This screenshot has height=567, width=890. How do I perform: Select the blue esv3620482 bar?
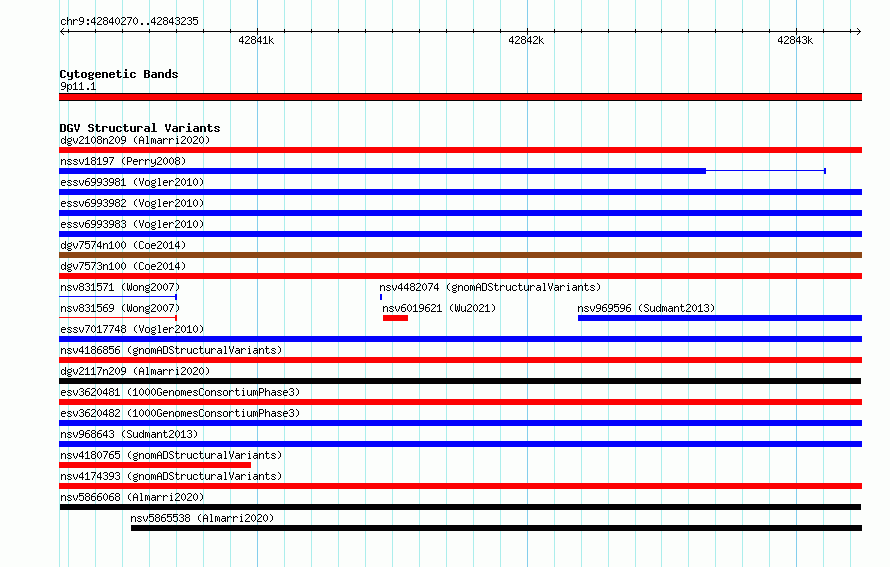pyautogui.click(x=460, y=423)
